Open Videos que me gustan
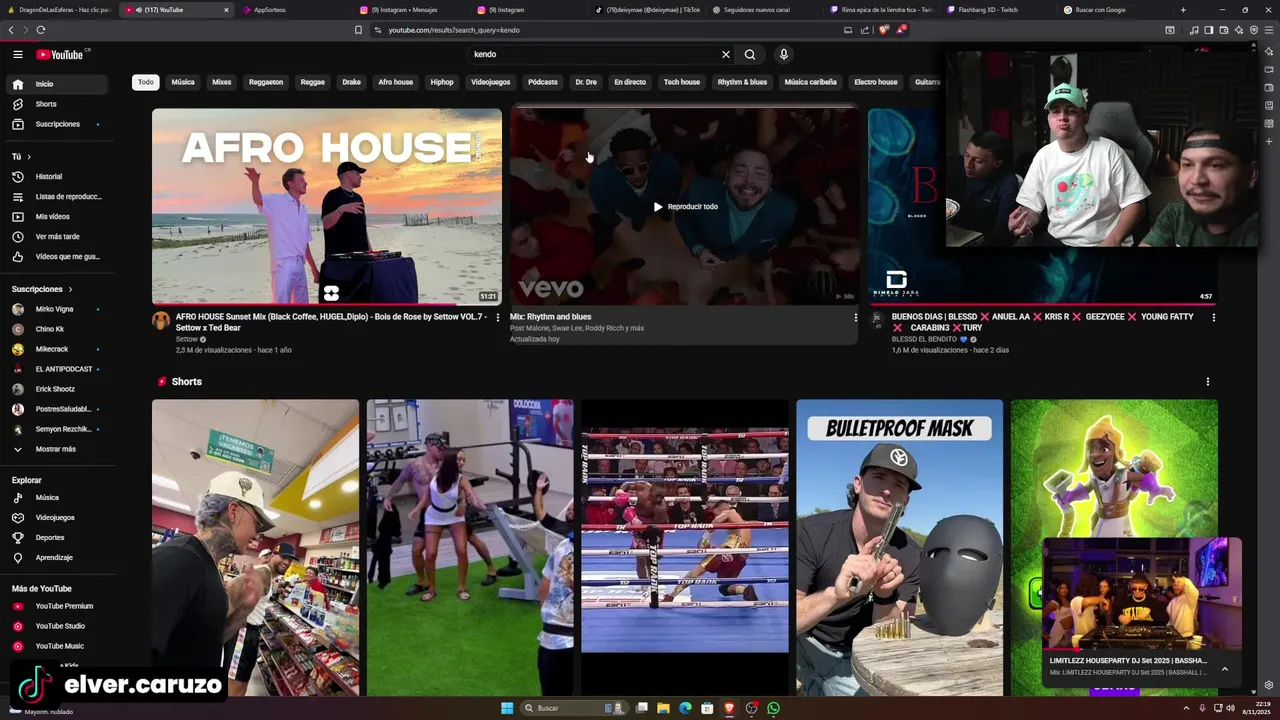 coord(57,256)
